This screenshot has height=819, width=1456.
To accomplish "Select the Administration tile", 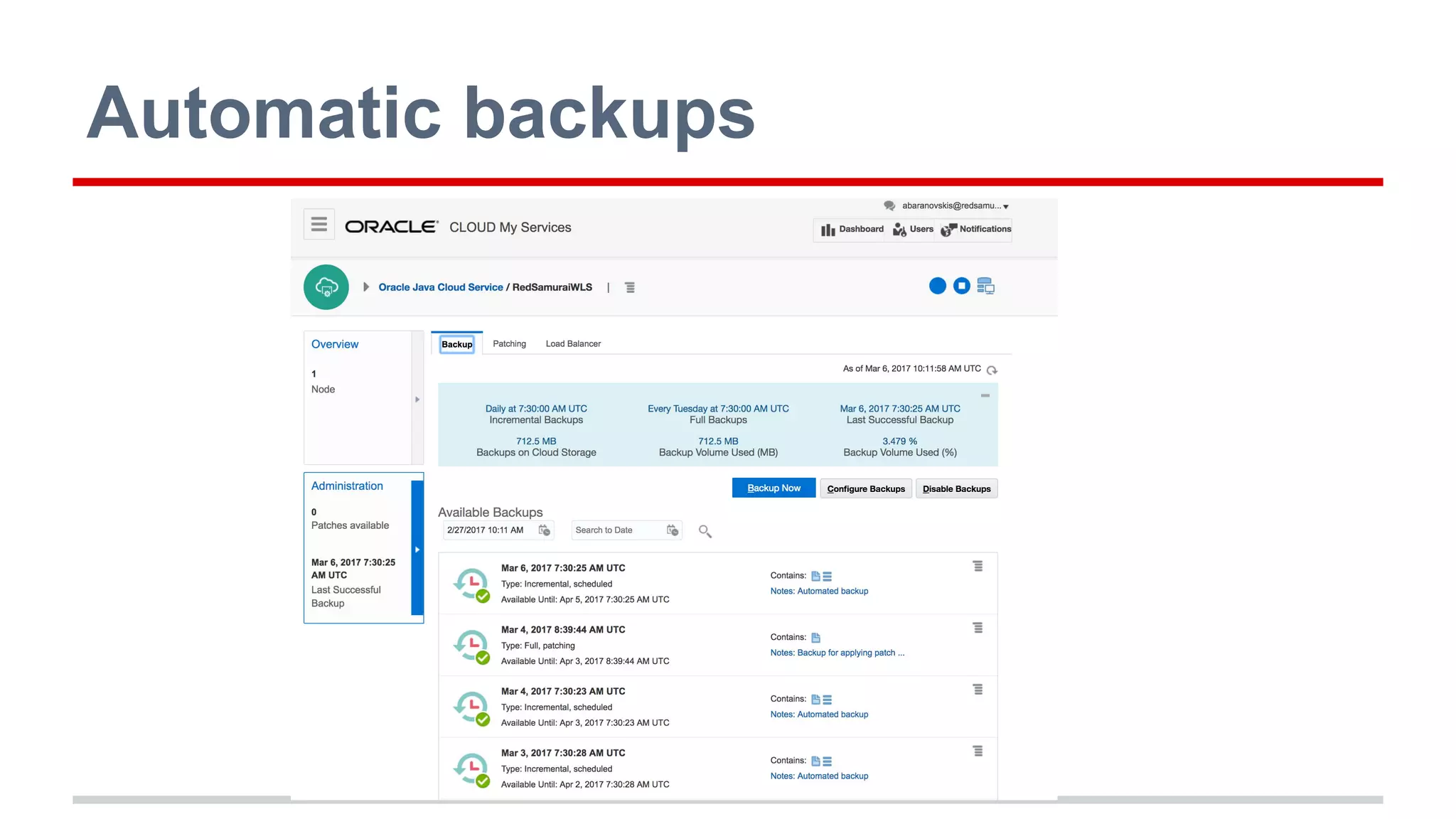I will coord(358,547).
